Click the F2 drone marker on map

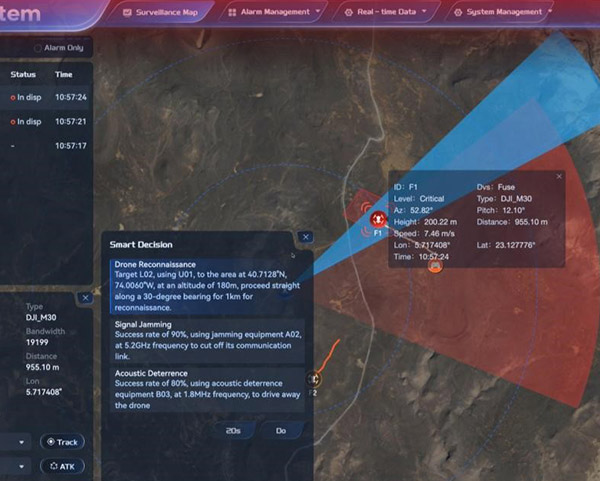(313, 379)
